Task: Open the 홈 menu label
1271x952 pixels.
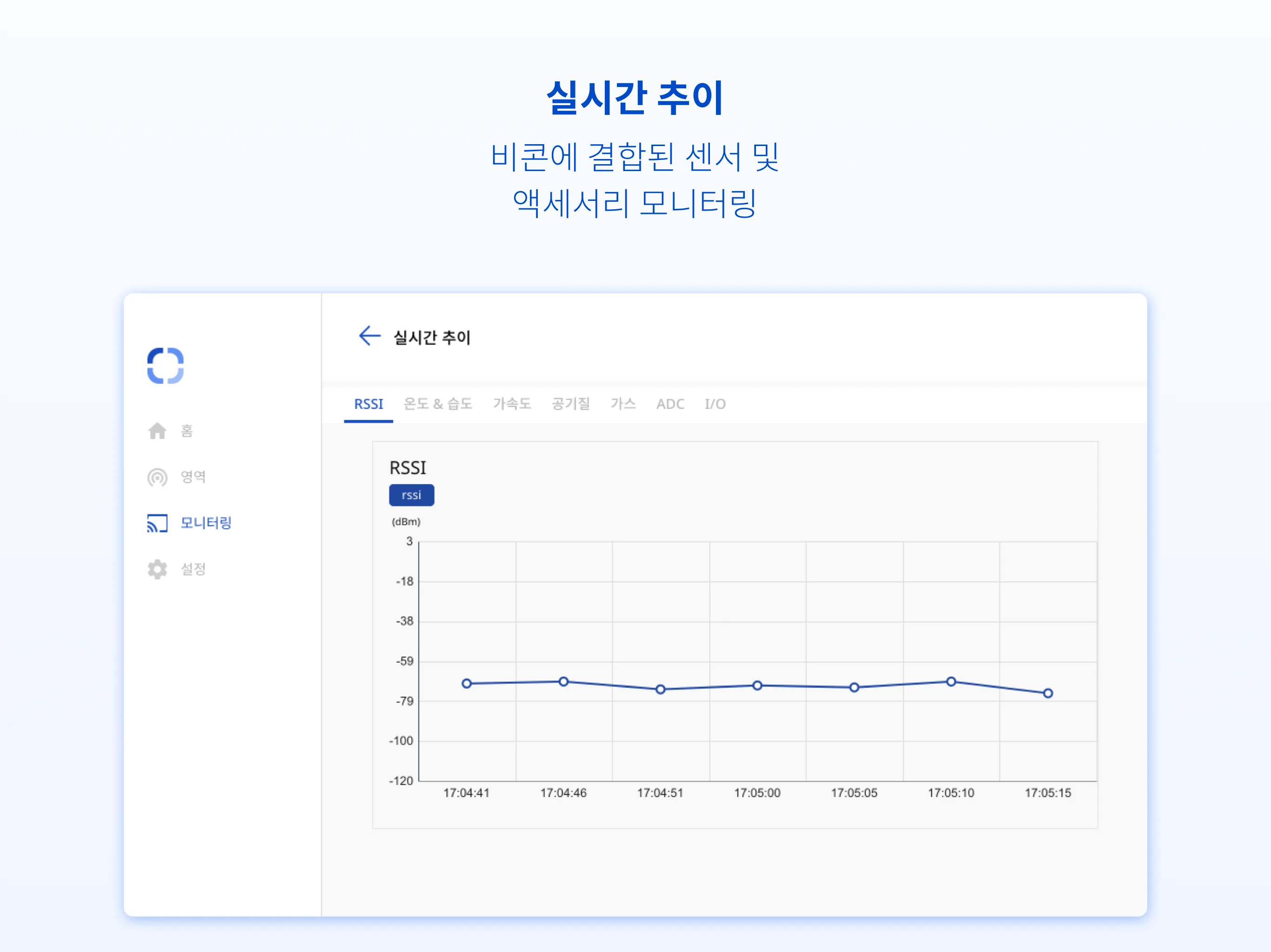Action: [x=187, y=431]
